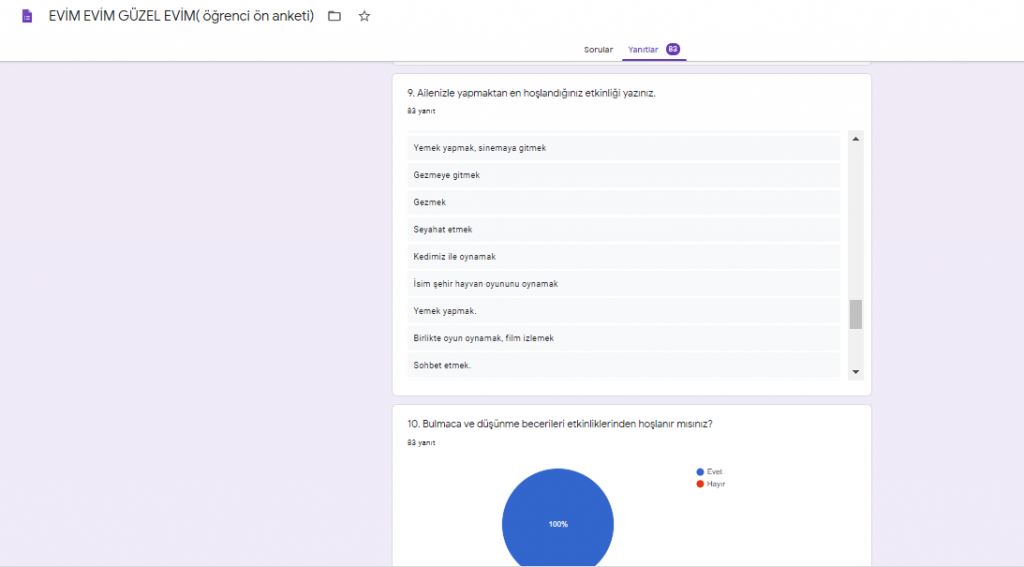This screenshot has height=567, width=1024.
Task: Switch to the Sorular tab
Action: pos(598,50)
